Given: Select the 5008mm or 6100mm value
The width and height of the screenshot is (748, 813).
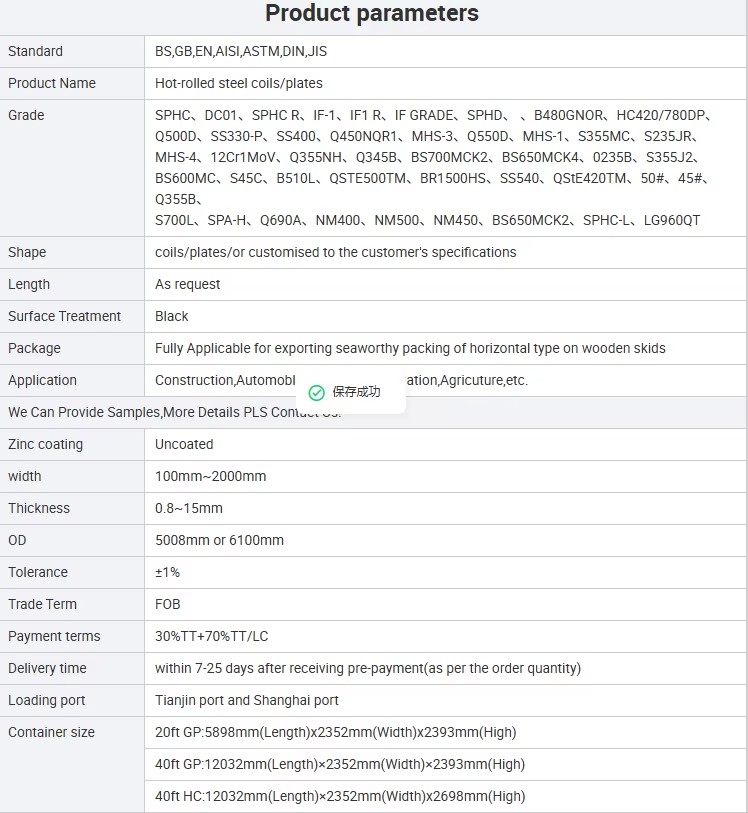Looking at the screenshot, I should [219, 541].
